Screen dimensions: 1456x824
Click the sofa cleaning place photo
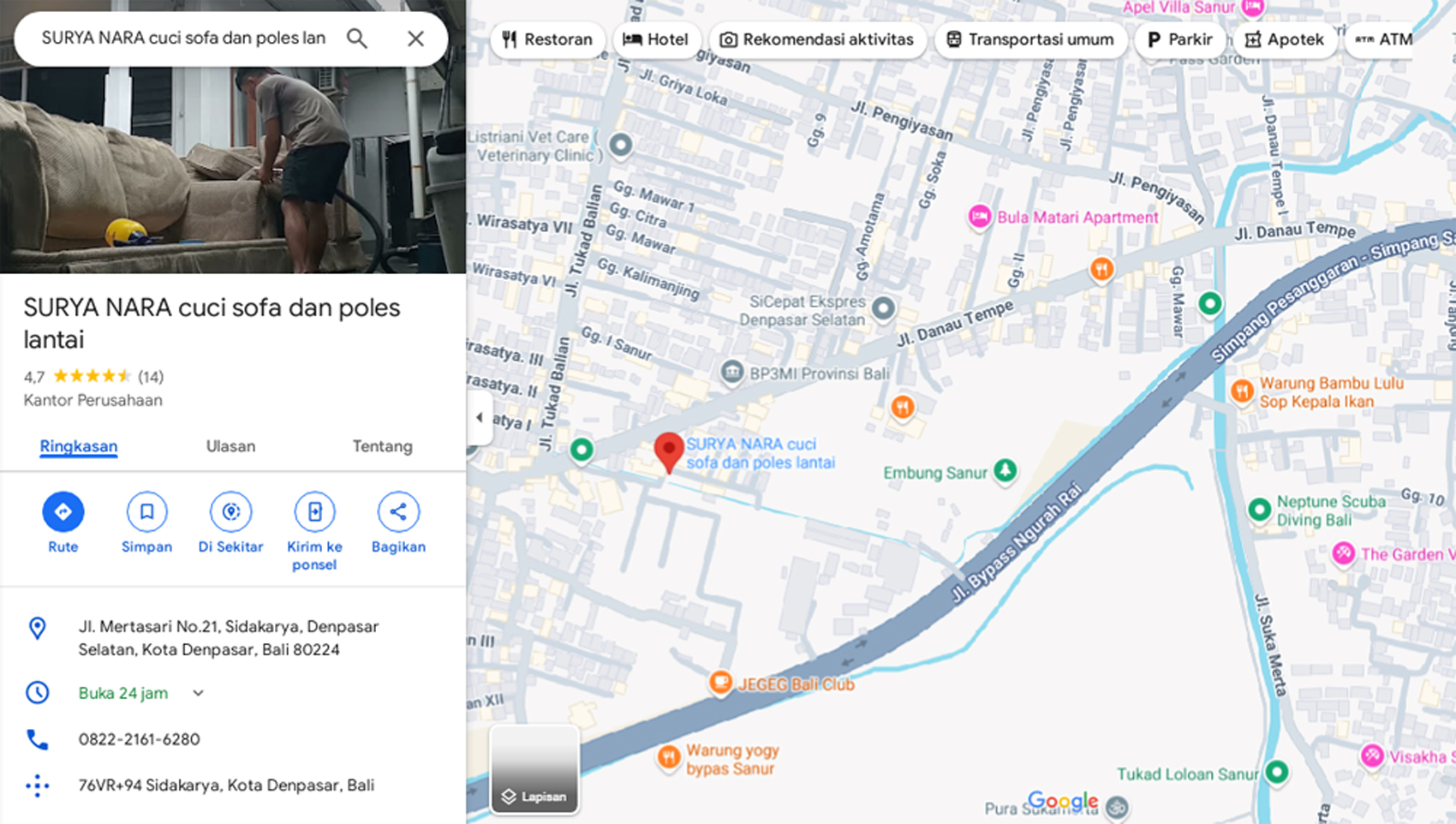pos(233,171)
